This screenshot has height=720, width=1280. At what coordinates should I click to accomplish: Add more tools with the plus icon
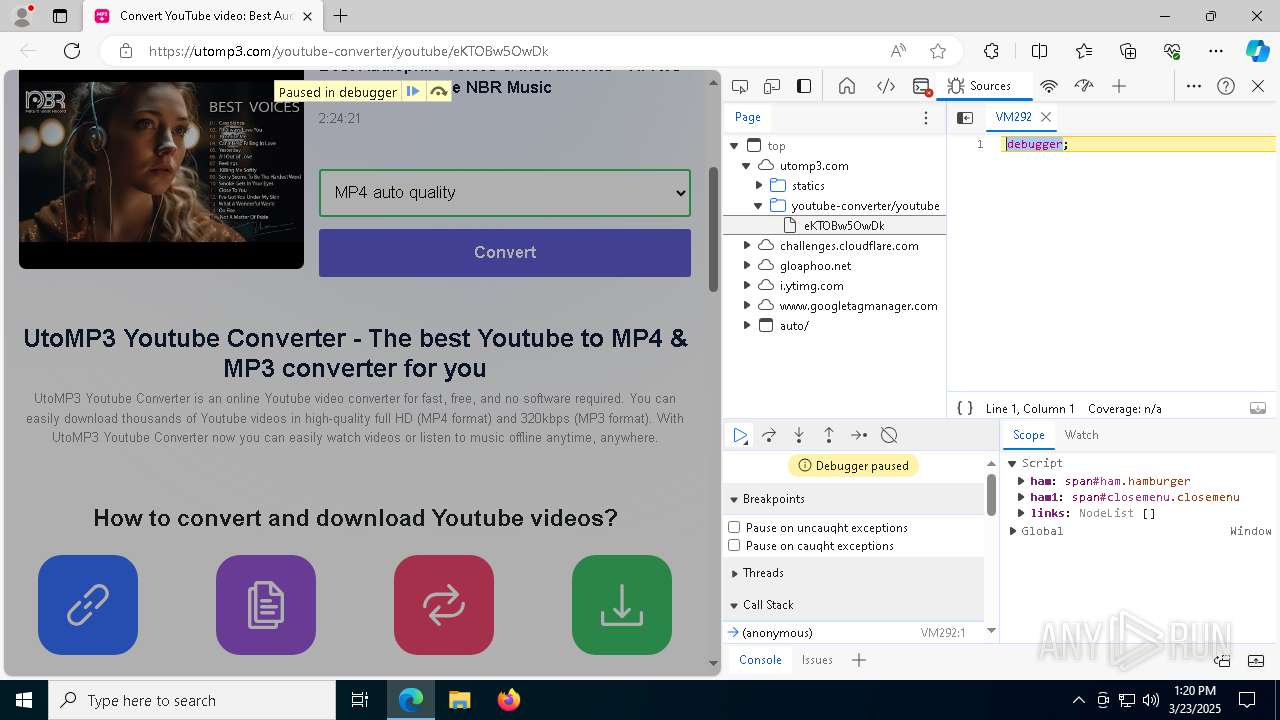[1119, 86]
